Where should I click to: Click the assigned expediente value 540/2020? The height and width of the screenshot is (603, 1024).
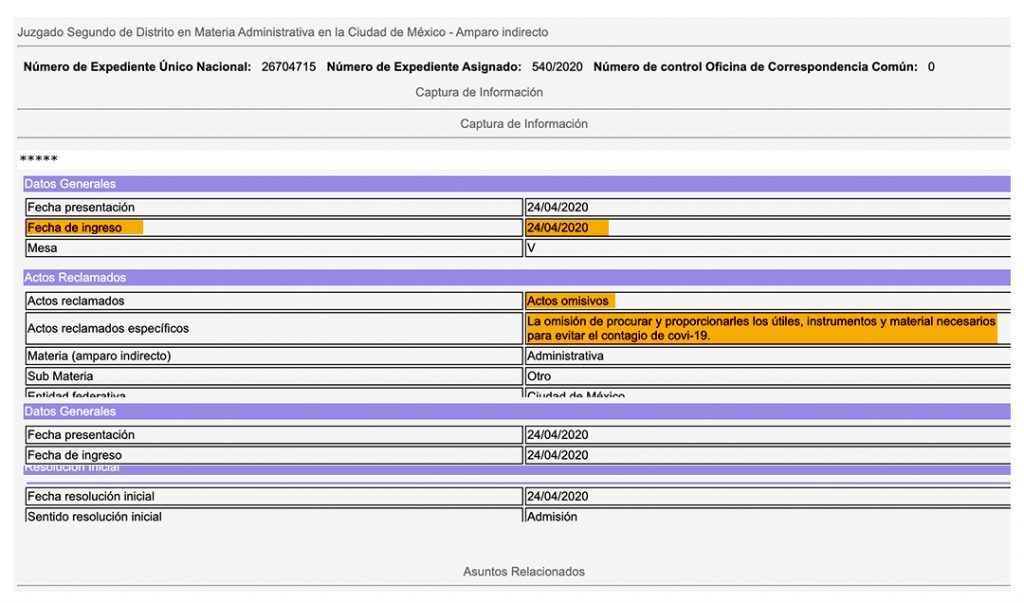[x=557, y=67]
